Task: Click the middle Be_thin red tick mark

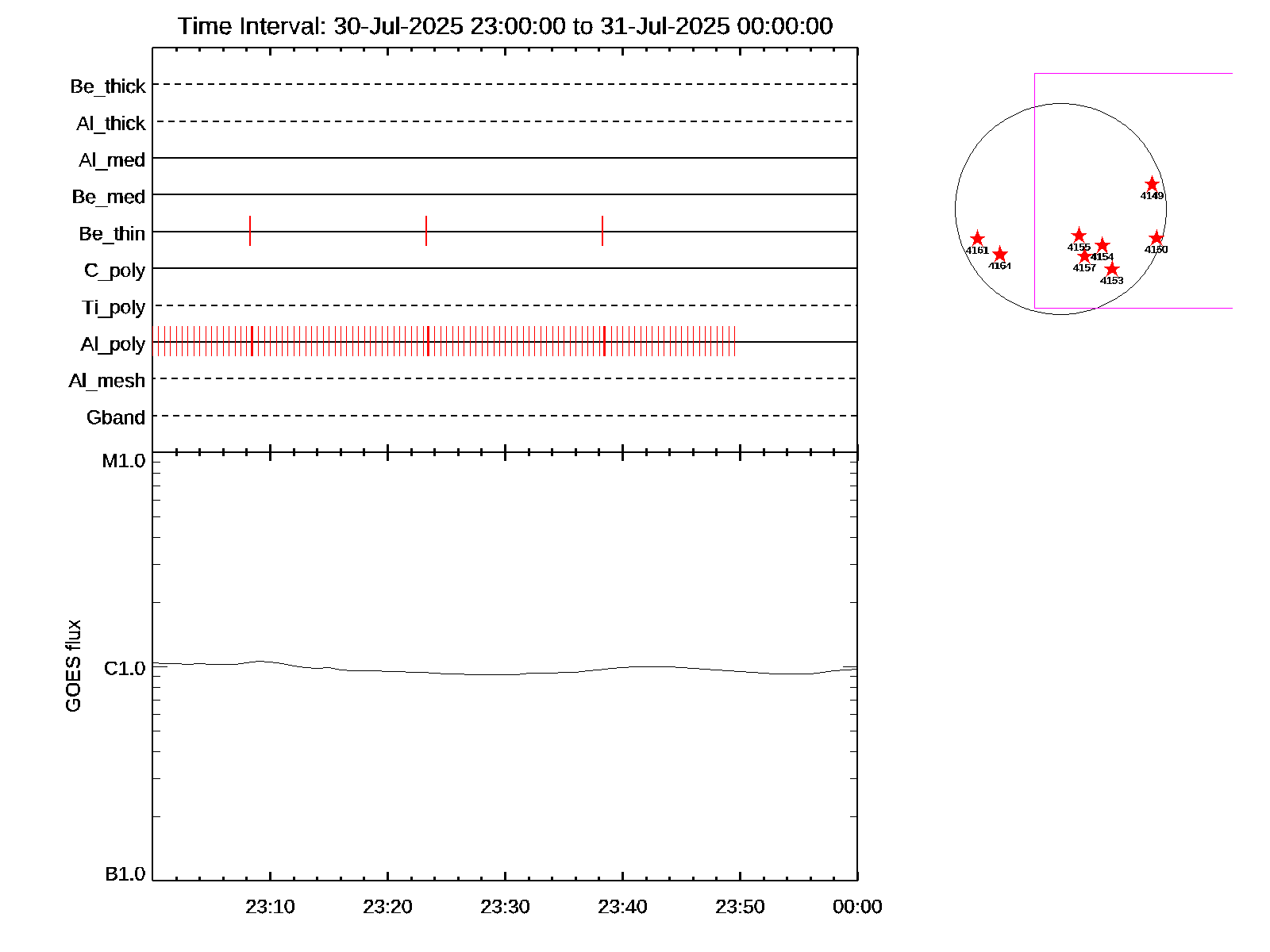Action: (x=426, y=231)
